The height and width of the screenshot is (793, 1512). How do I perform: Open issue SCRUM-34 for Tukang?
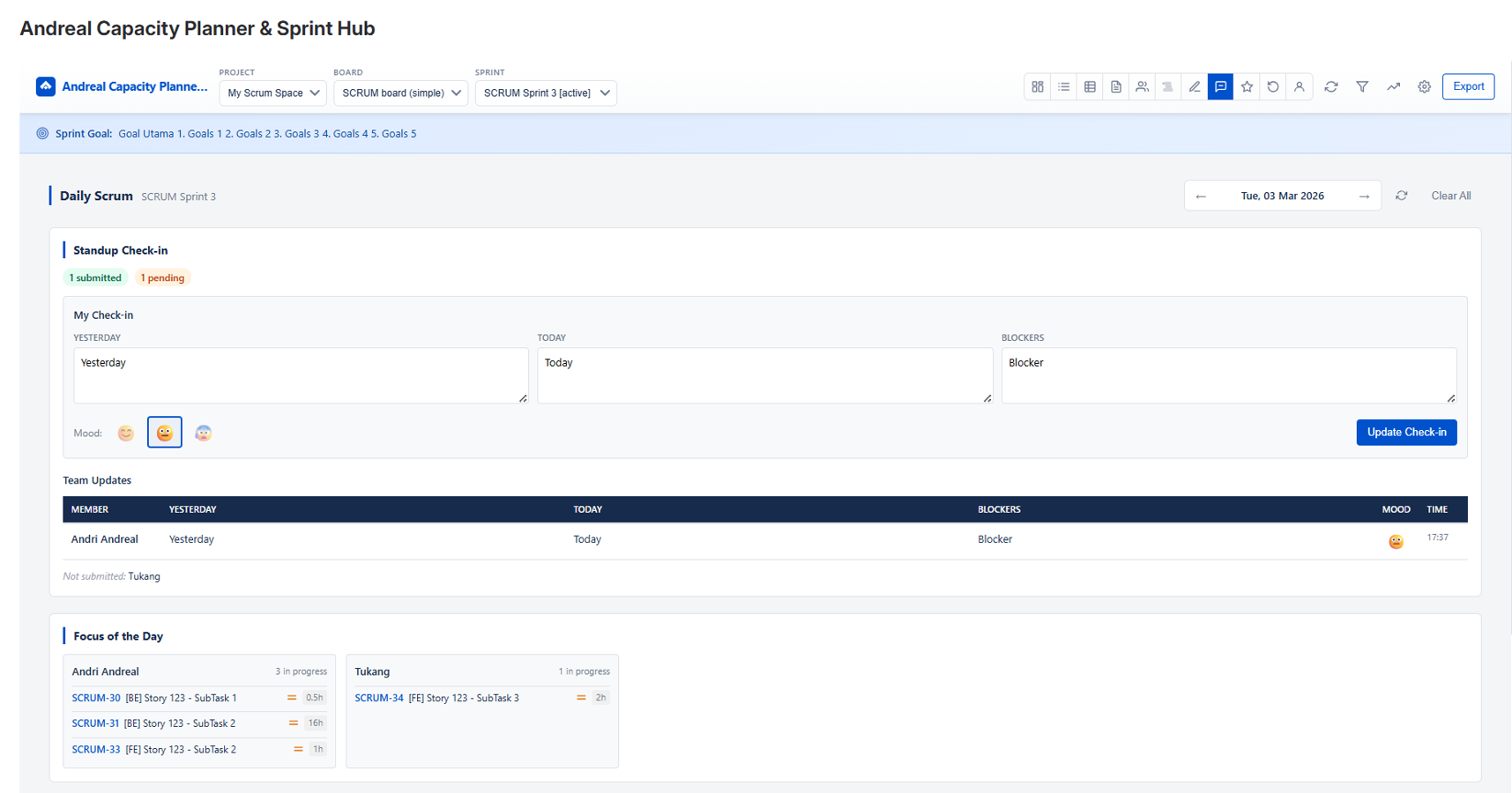[379, 697]
